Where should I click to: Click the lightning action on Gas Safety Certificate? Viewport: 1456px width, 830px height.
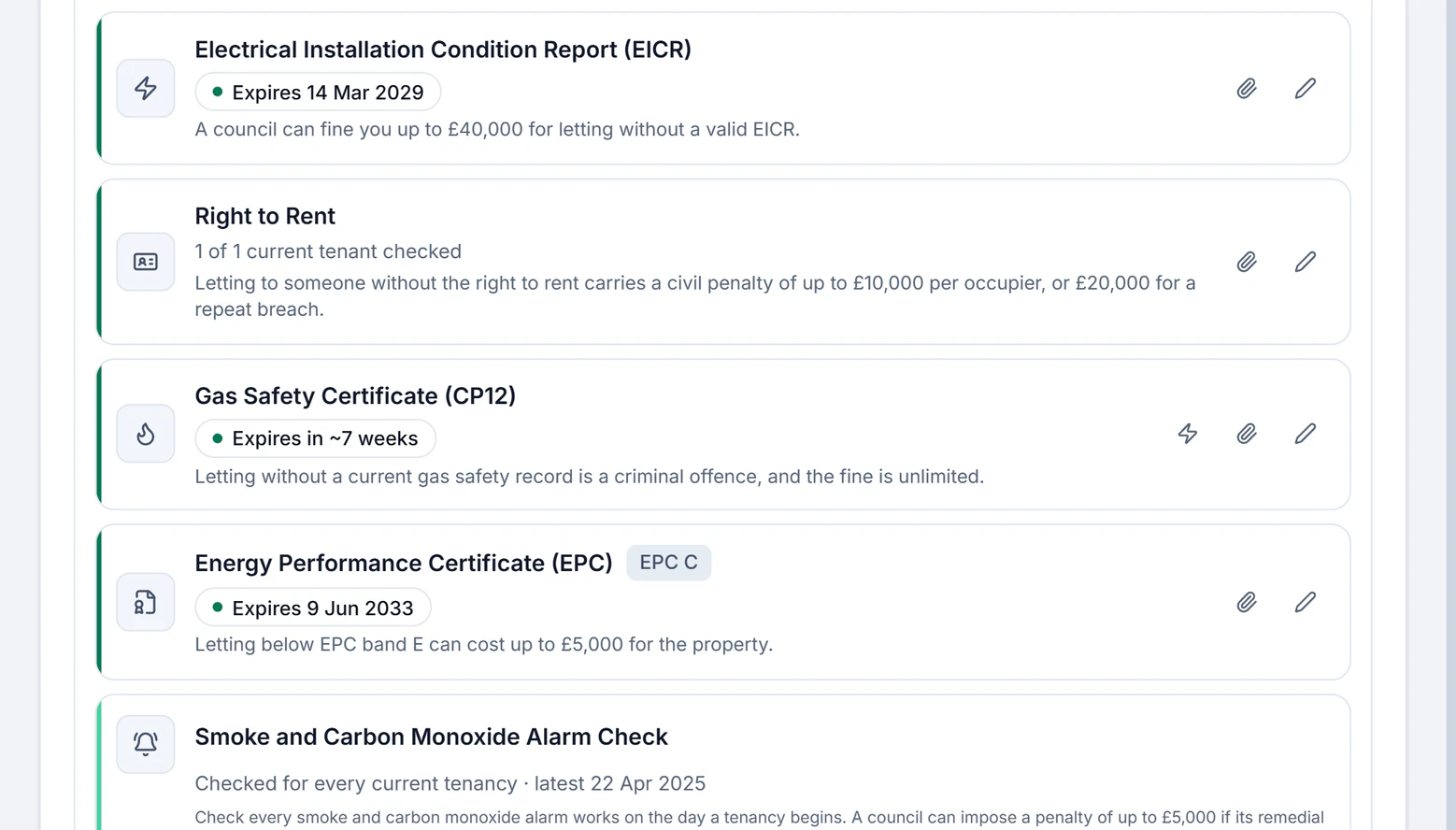click(x=1188, y=434)
